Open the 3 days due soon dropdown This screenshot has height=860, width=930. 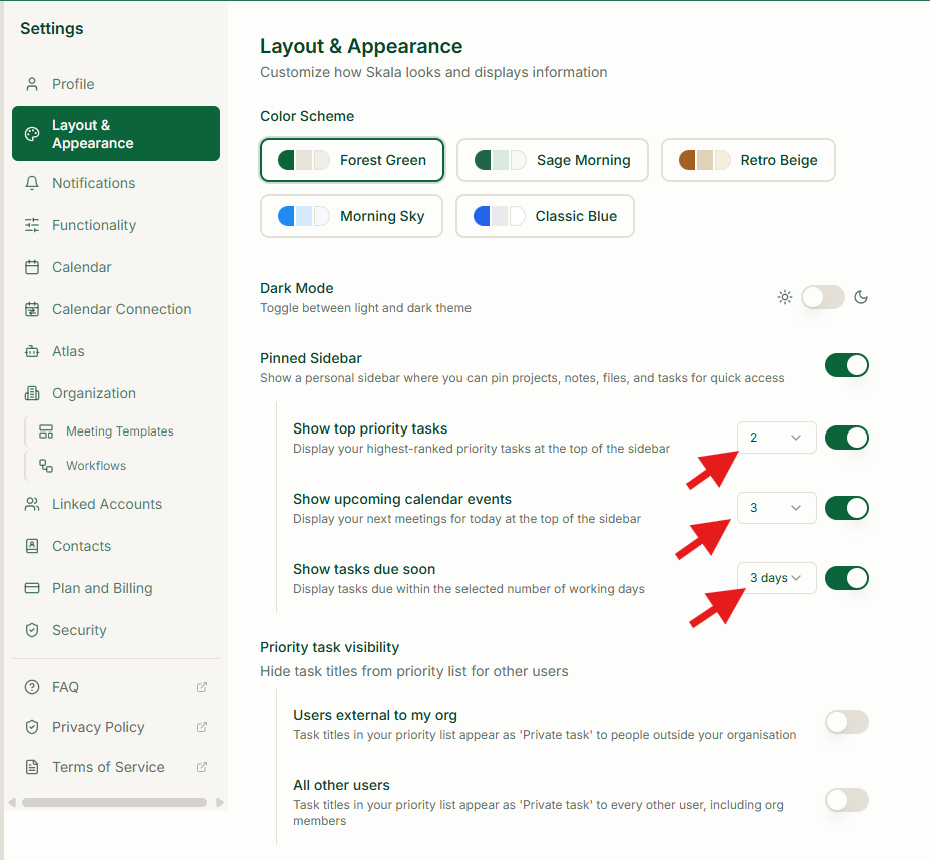tap(776, 578)
